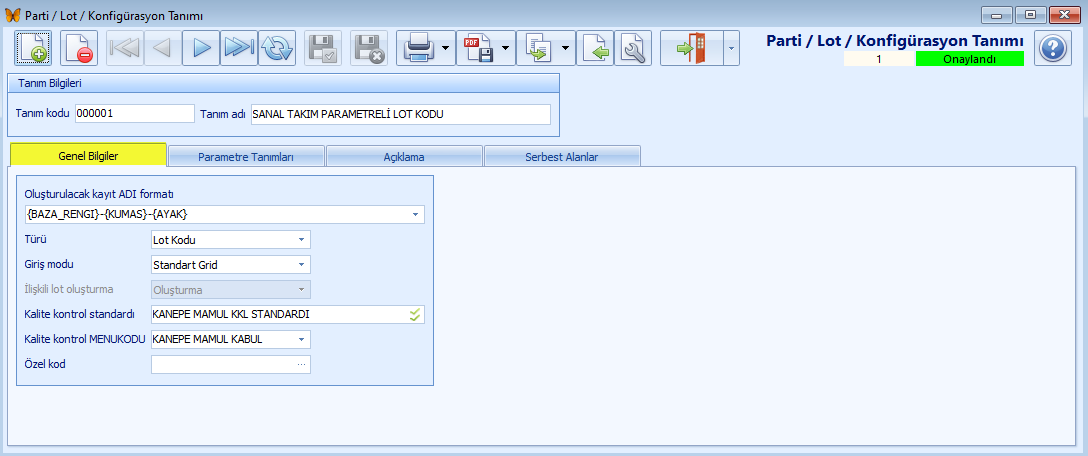1088x456 pixels.
Task: Click the wrench settings icon
Action: [632, 48]
